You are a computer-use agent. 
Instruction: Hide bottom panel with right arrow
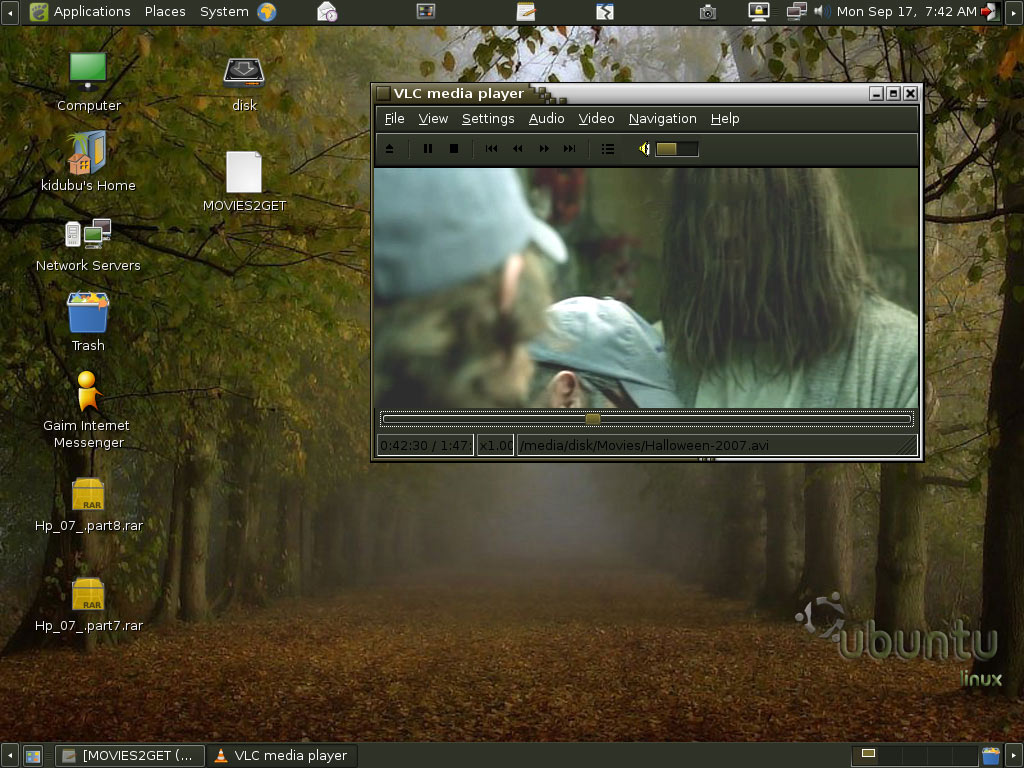coord(1014,756)
